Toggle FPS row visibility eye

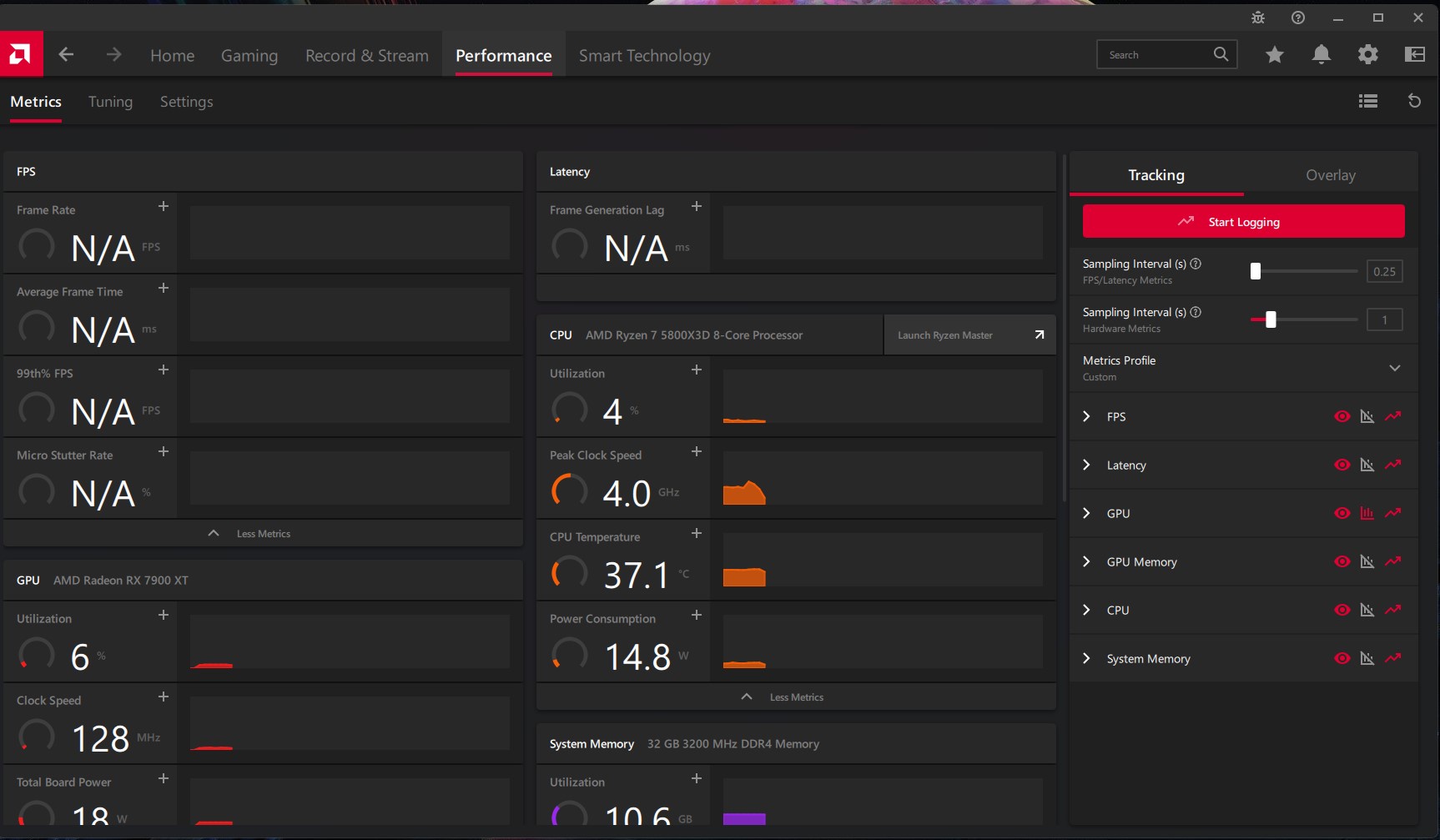1342,416
